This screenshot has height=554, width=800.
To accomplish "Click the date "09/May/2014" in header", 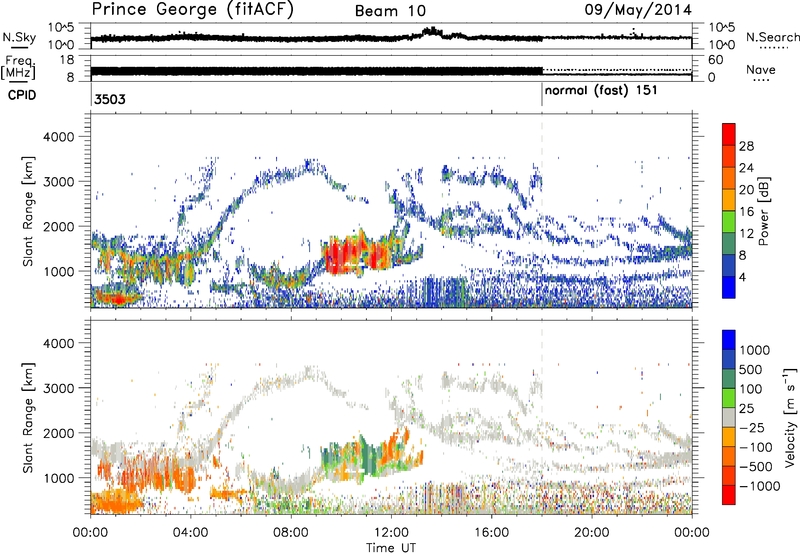I will click(638, 10).
